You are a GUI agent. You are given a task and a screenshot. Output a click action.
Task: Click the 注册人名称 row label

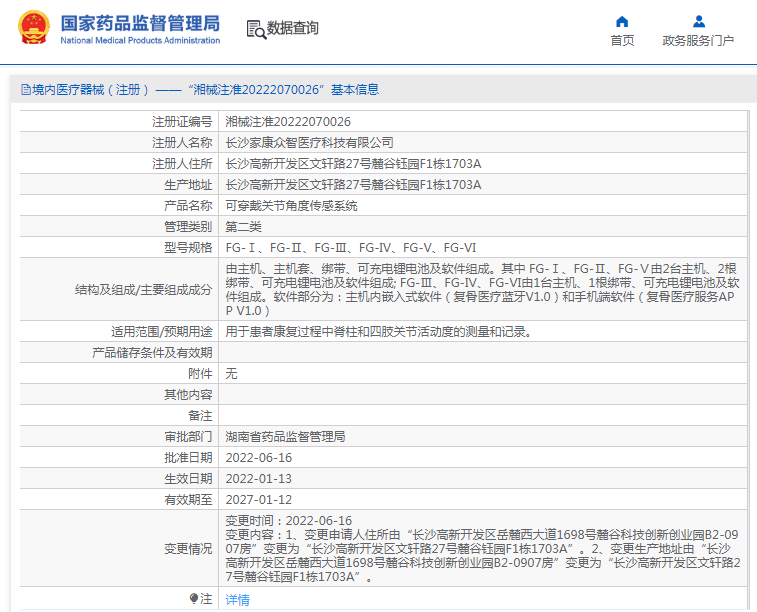tap(182, 143)
